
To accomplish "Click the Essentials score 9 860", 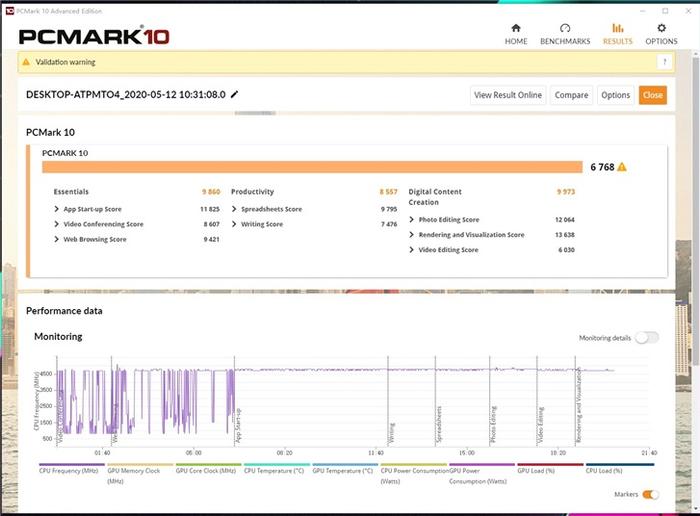I will pyautogui.click(x=211, y=191).
